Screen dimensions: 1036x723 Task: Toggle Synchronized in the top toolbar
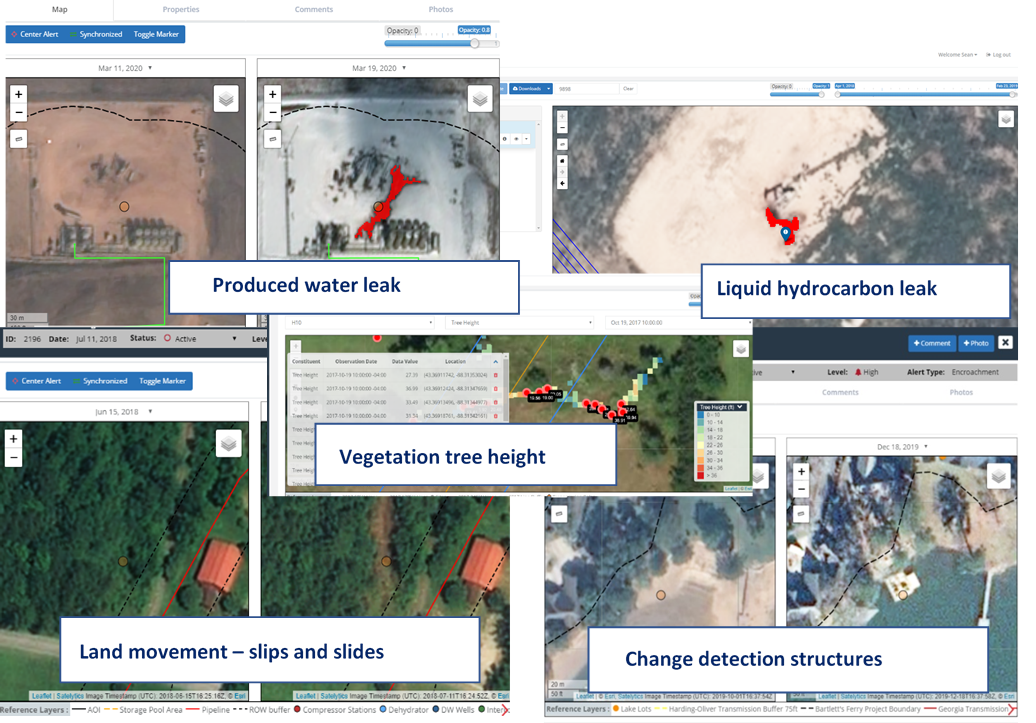coord(96,34)
